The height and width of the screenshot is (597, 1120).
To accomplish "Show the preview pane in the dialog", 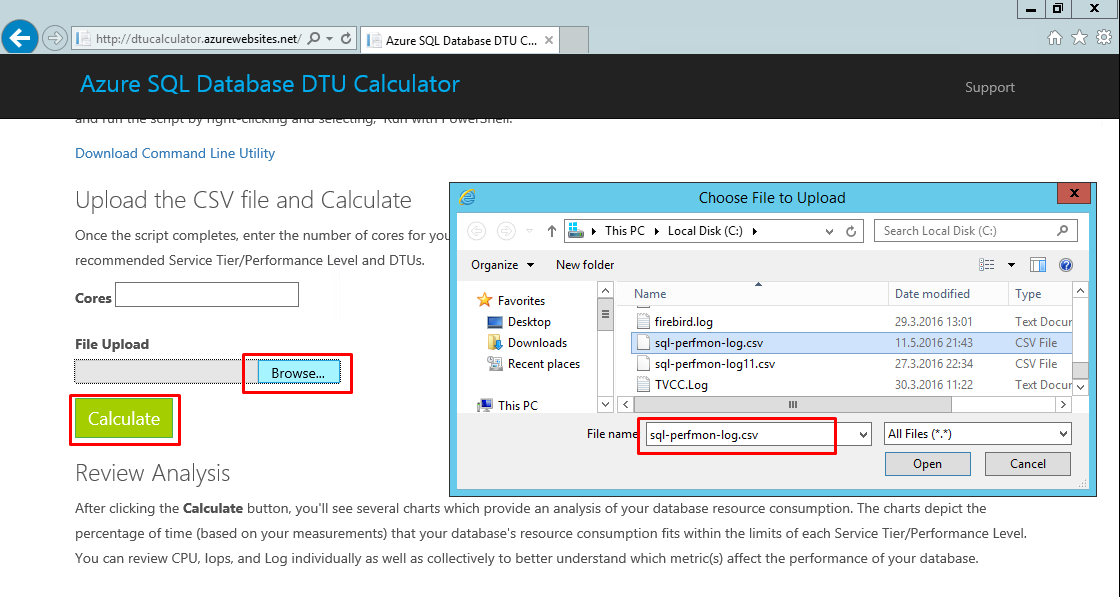I will click(x=1038, y=265).
